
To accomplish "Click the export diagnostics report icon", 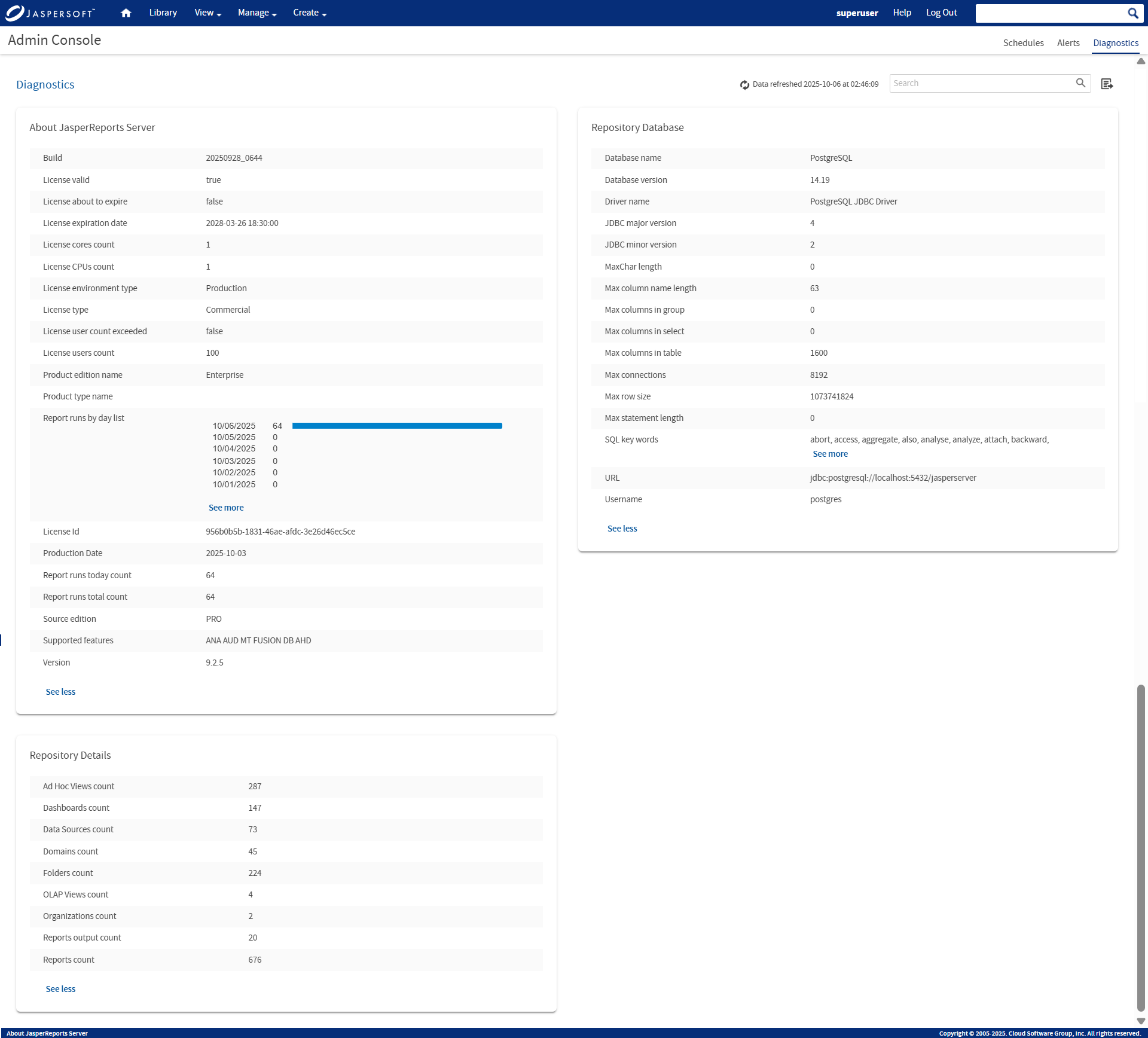I will pos(1107,84).
